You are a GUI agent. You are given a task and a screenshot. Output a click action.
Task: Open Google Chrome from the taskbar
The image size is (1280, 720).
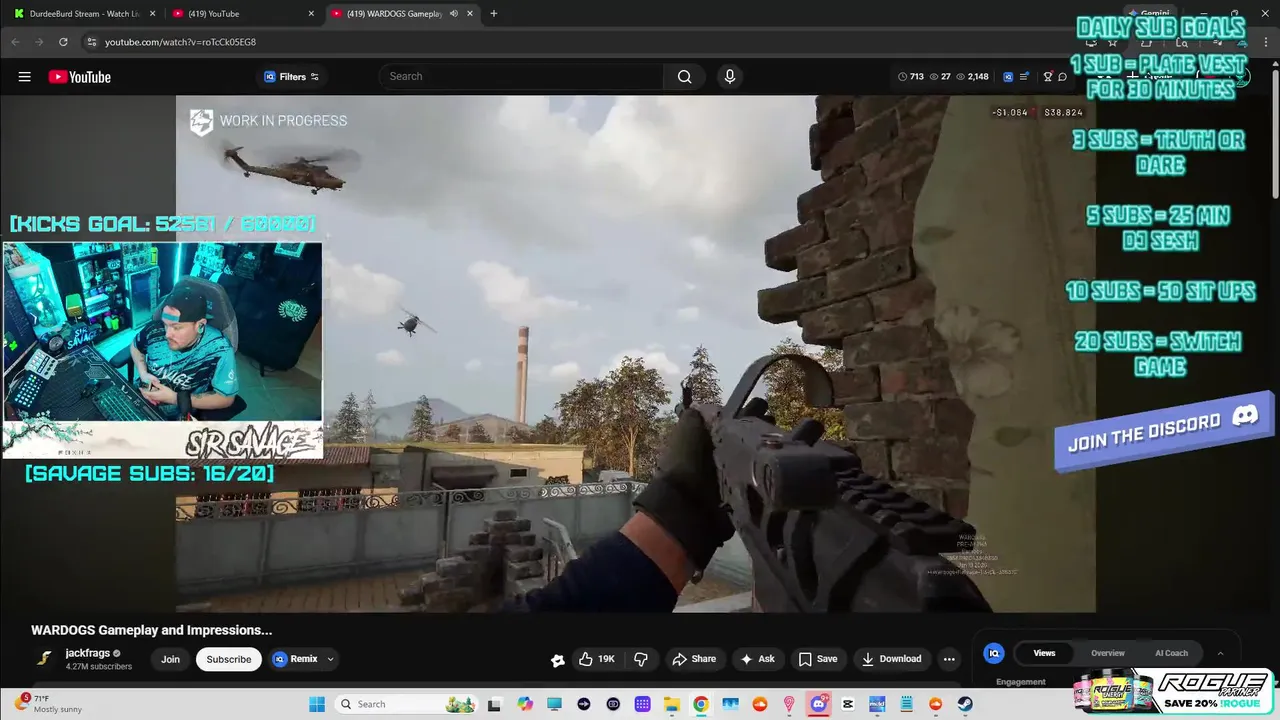click(x=700, y=704)
